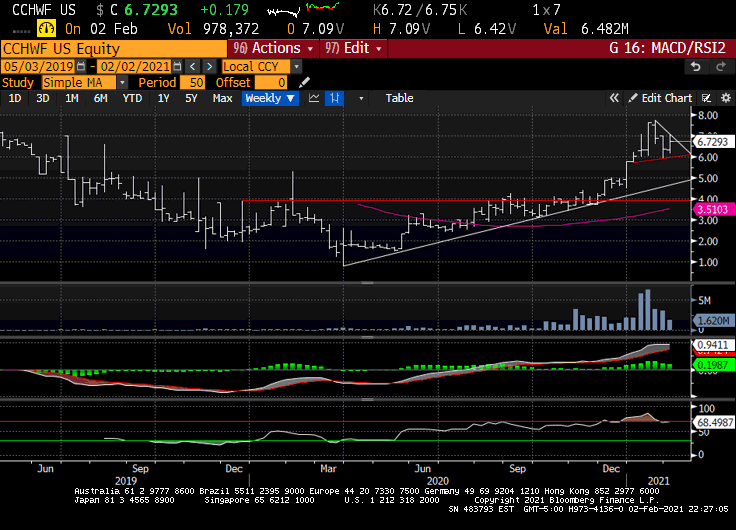Open the start date calendar picker
The width and height of the screenshot is (736, 530).
pos(81,66)
